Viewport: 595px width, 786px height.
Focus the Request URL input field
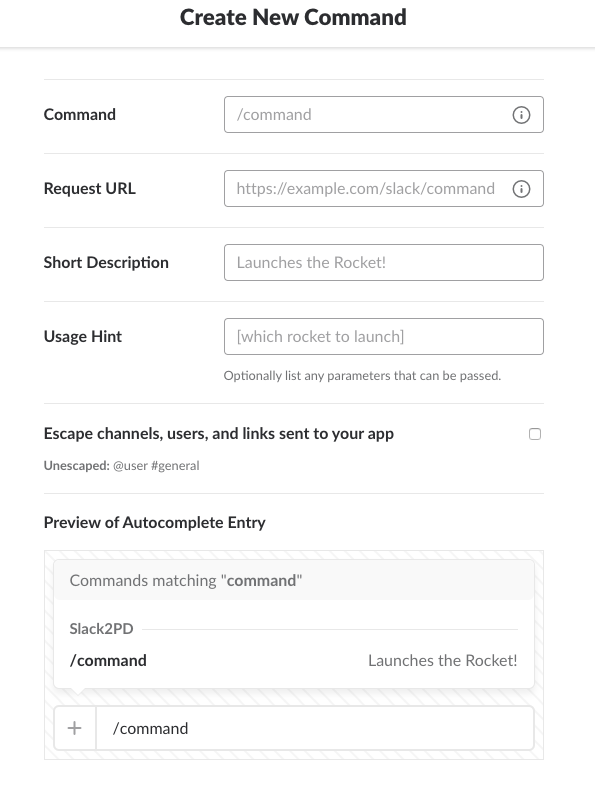[383, 188]
